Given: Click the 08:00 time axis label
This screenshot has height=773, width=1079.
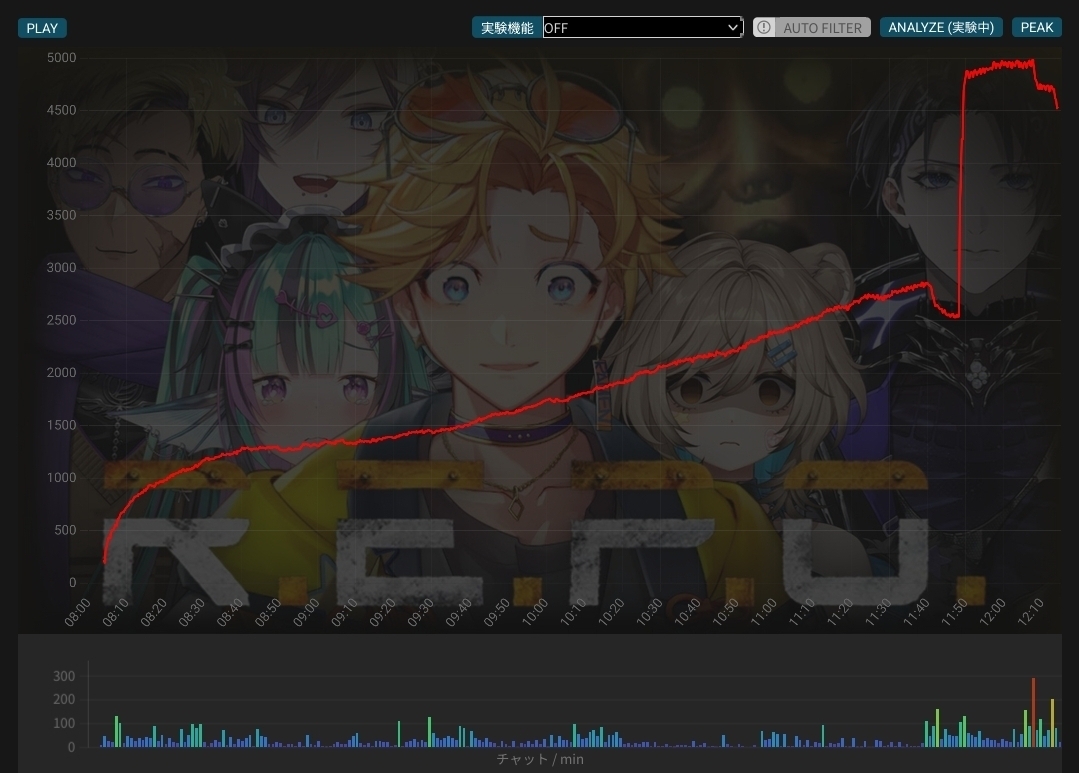Looking at the screenshot, I should 78,613.
